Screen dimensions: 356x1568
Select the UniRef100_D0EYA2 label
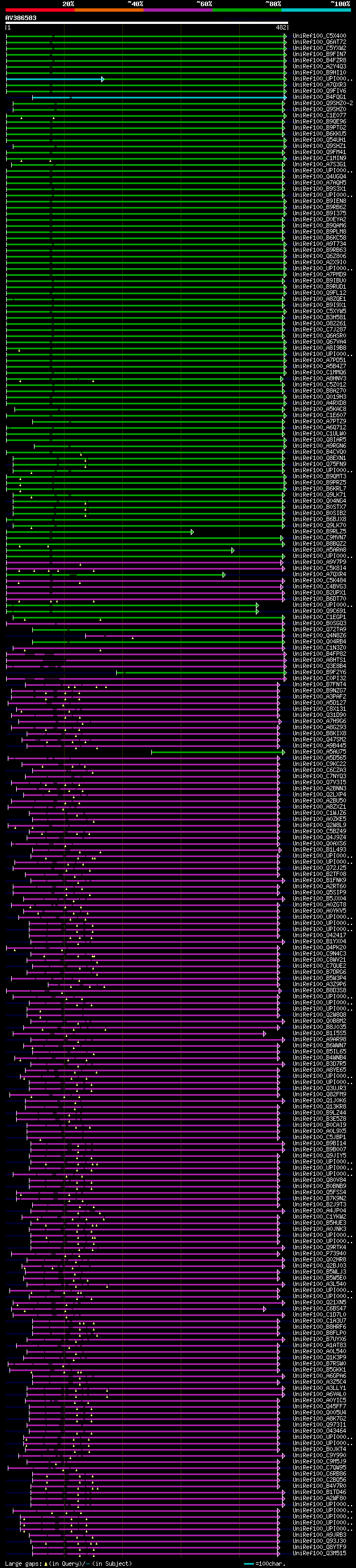319,220
